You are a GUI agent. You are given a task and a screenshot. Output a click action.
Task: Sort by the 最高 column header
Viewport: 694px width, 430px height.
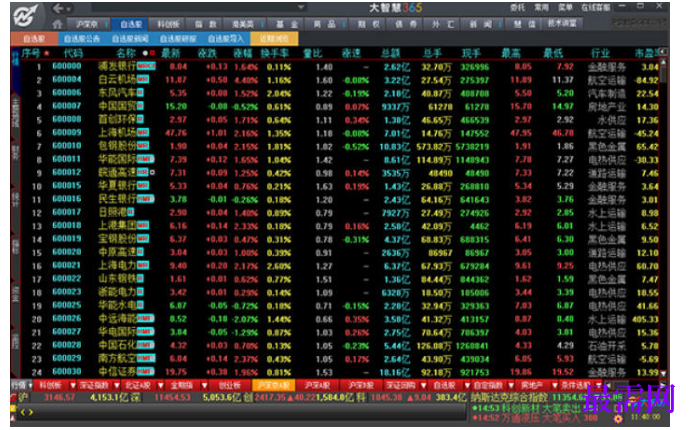coord(511,54)
